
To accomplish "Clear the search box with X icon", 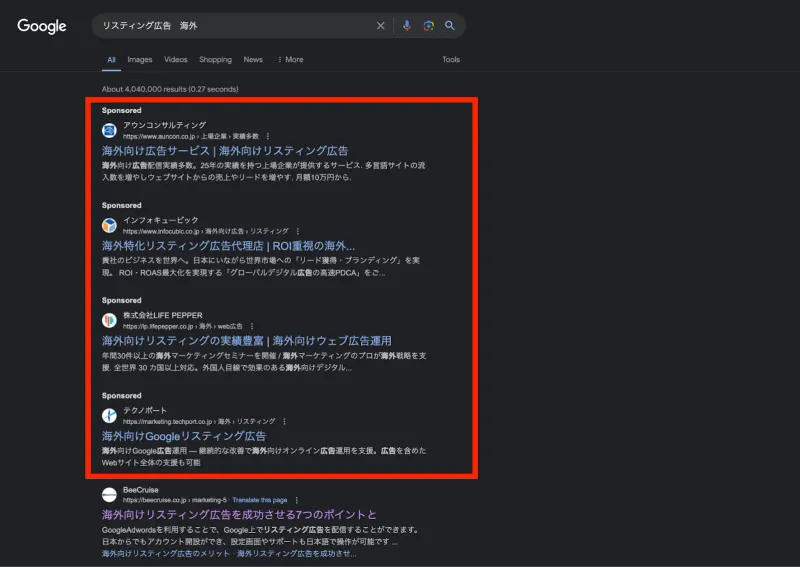I will (x=381, y=26).
